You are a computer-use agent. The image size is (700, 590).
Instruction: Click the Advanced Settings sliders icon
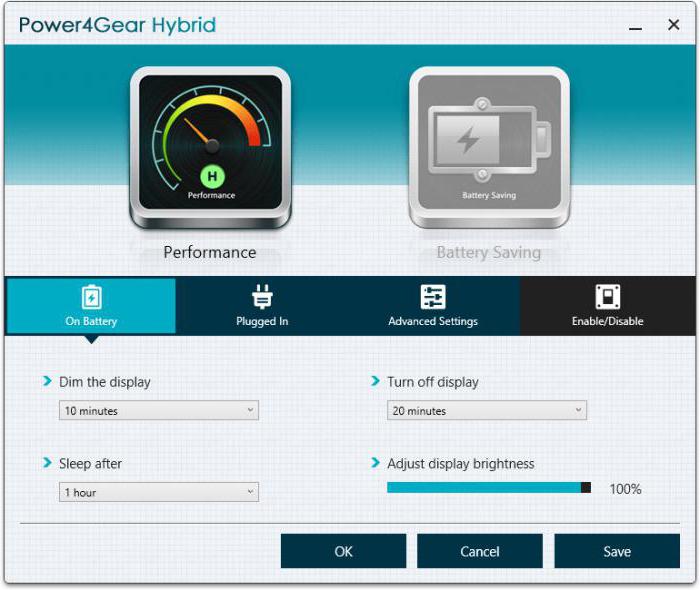pos(433,297)
